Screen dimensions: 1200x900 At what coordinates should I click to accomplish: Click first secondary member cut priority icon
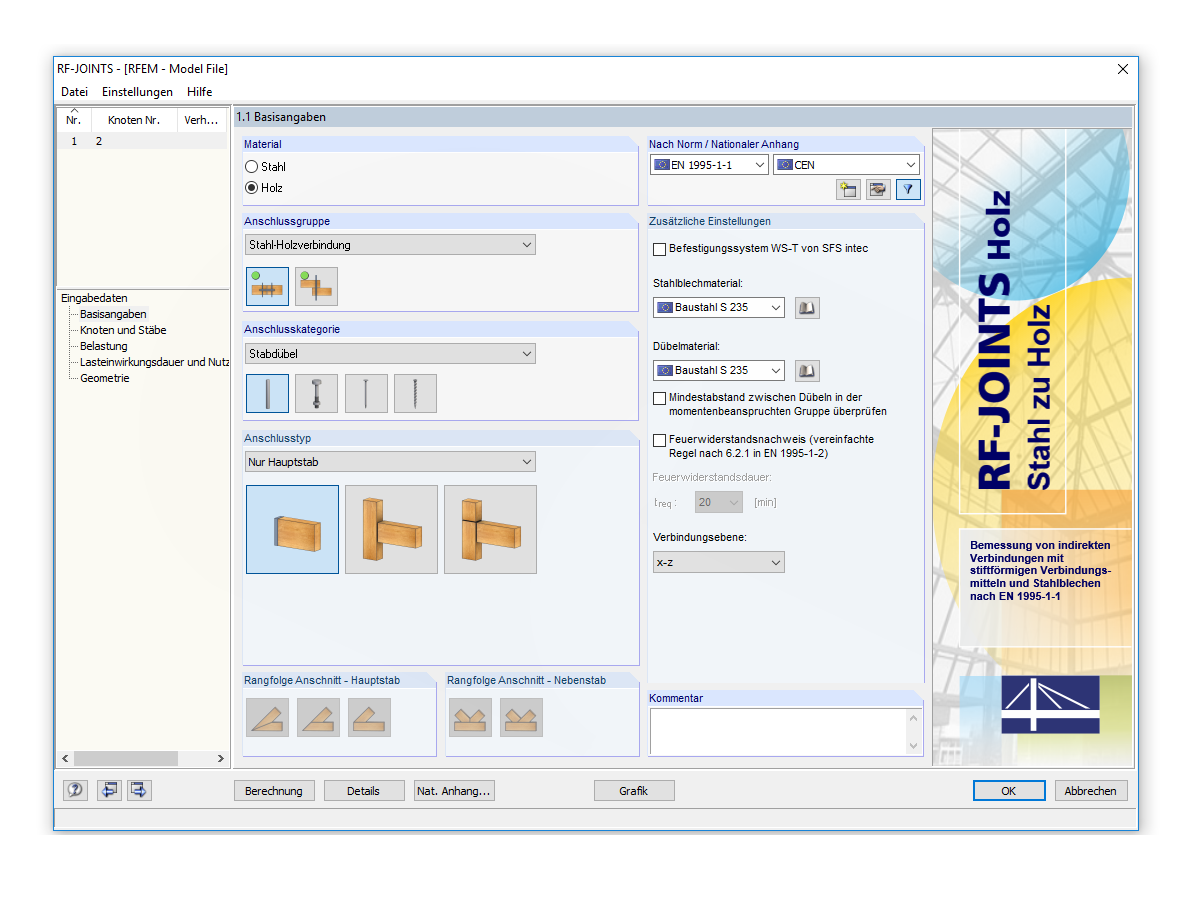pyautogui.click(x=470, y=717)
